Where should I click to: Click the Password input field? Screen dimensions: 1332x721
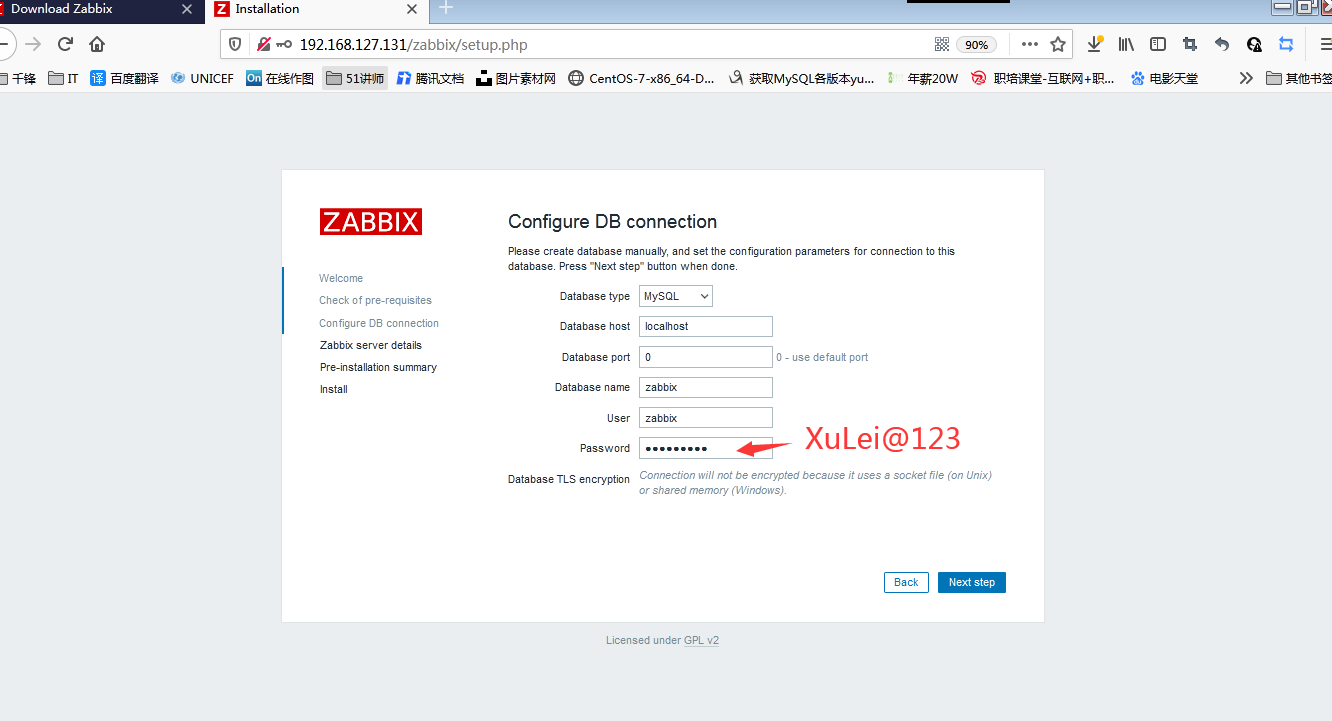706,448
